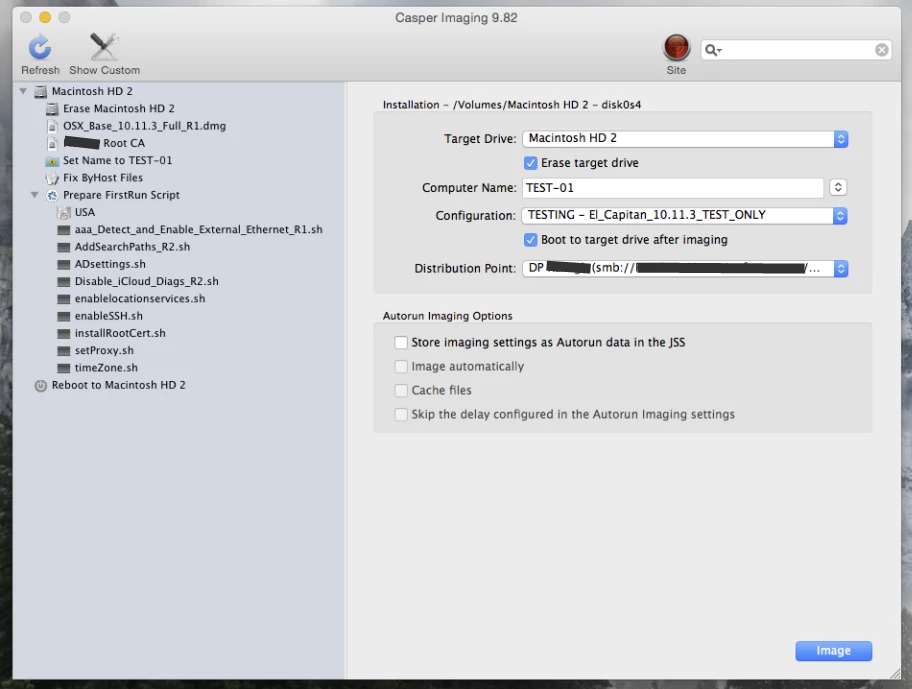Click the Fix ByHost Files icon

point(52,178)
